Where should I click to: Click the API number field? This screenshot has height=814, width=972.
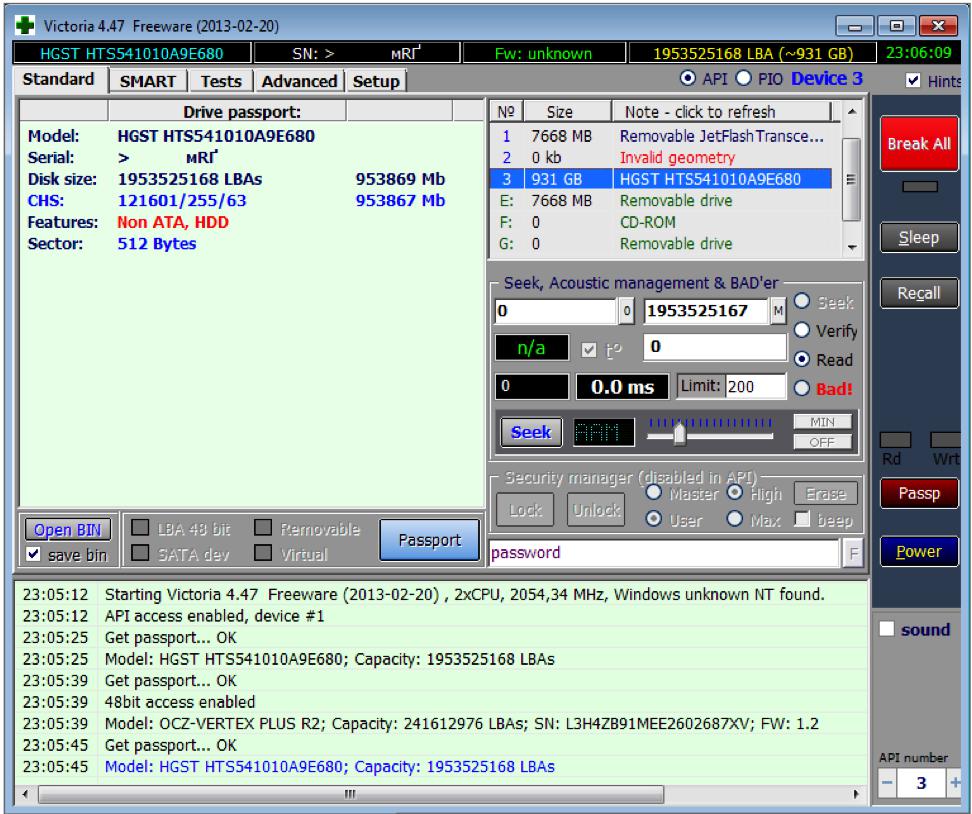tap(921, 783)
